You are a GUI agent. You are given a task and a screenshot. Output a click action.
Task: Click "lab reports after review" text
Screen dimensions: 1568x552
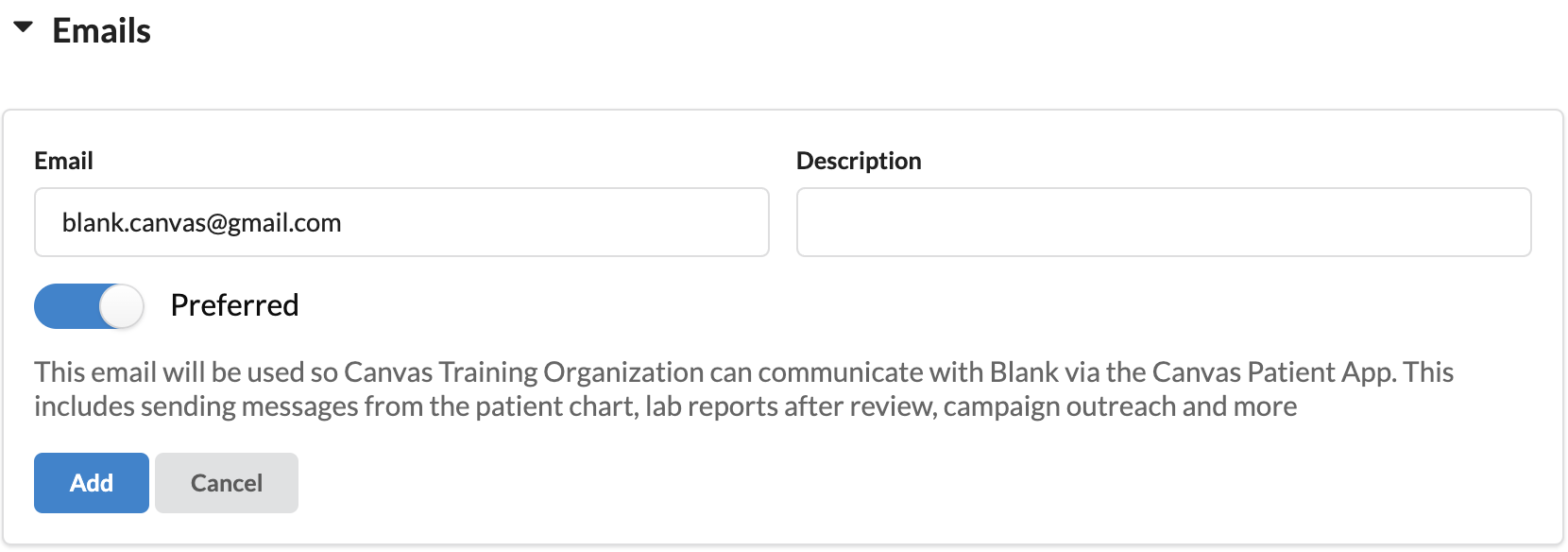(x=791, y=406)
